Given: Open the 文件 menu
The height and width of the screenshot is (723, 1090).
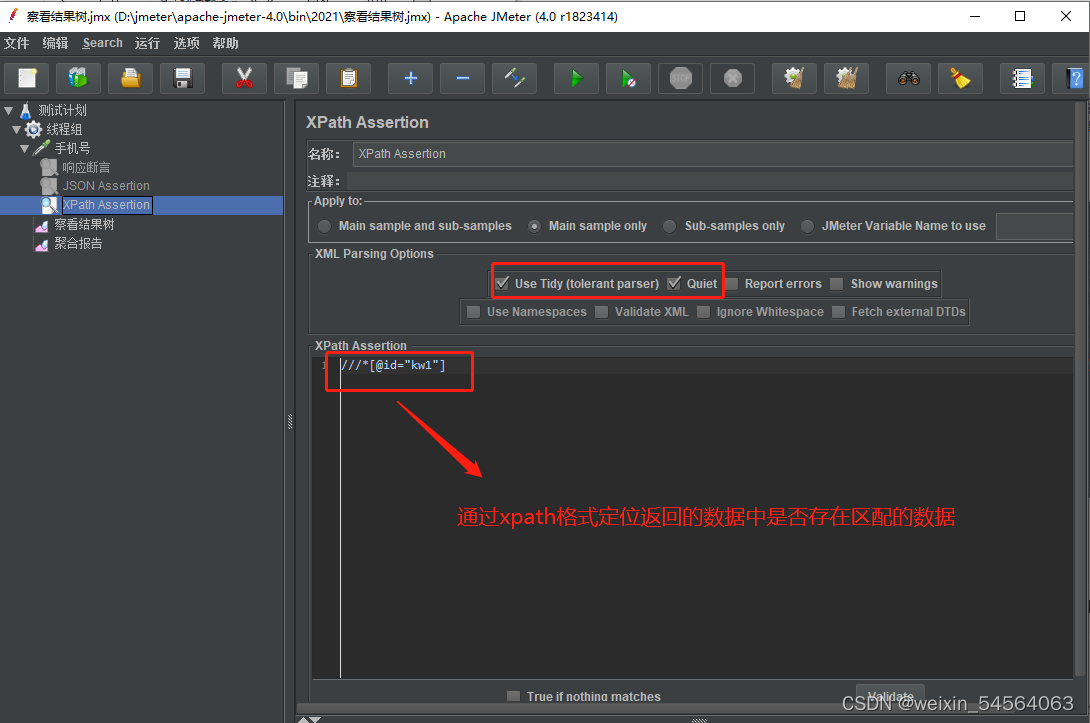Looking at the screenshot, I should click(x=17, y=43).
